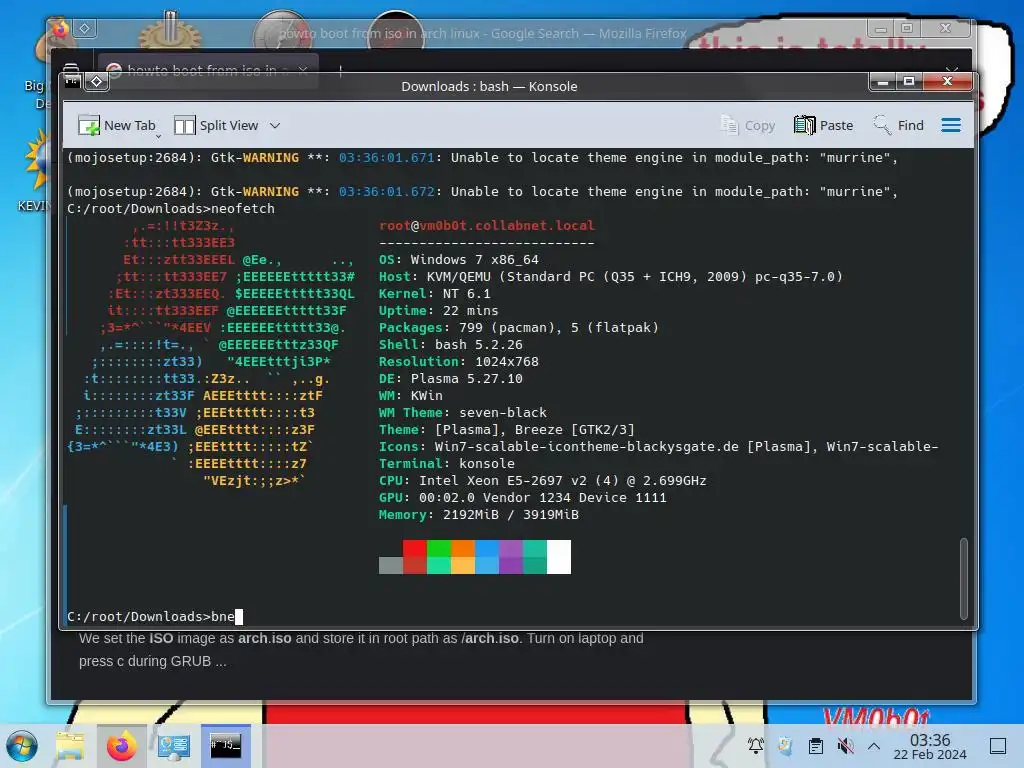1024x768 pixels.
Task: Switch to Firefox from the taskbar
Action: pyautogui.click(x=121, y=746)
